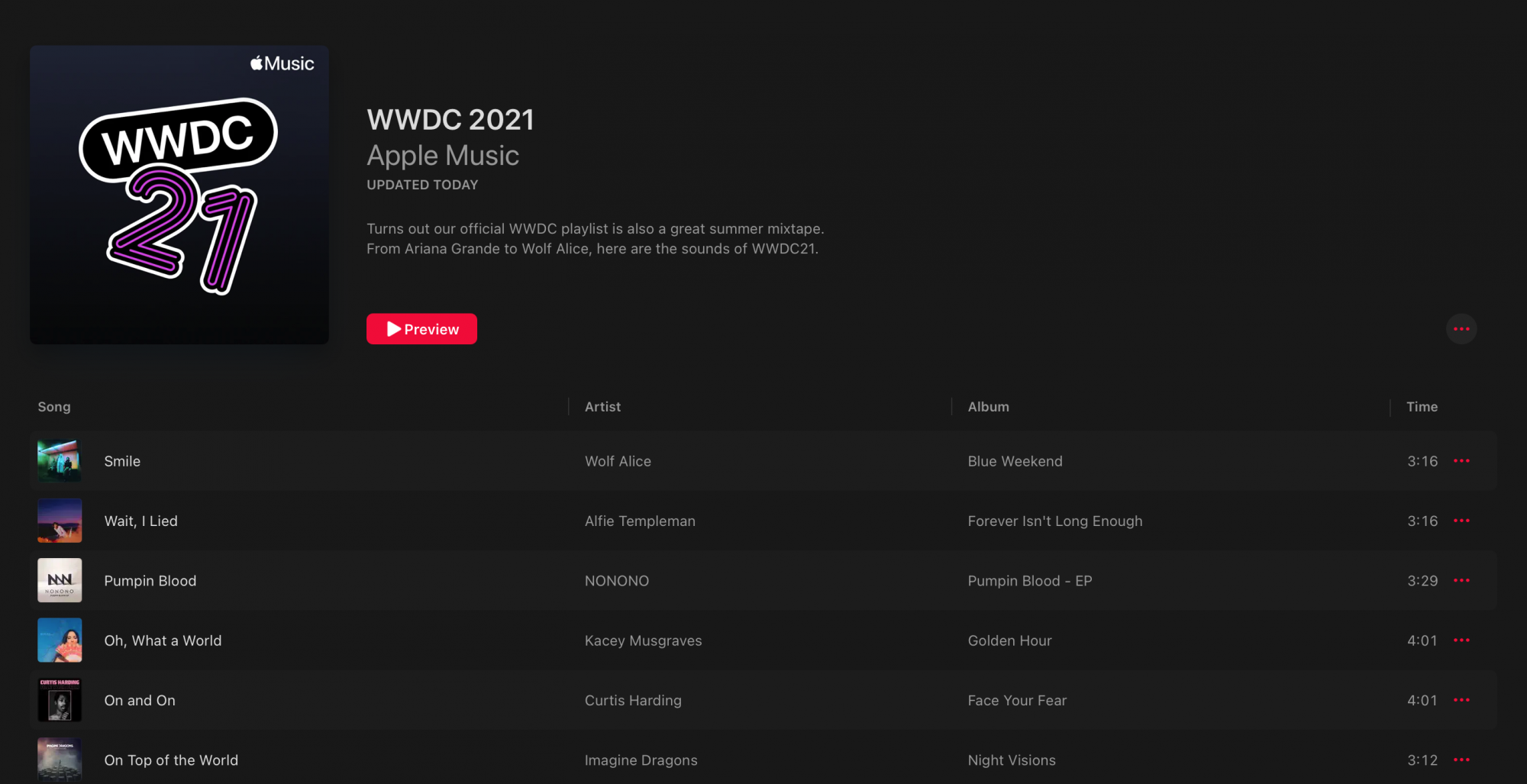
Task: Click the playlist description text
Action: [596, 239]
